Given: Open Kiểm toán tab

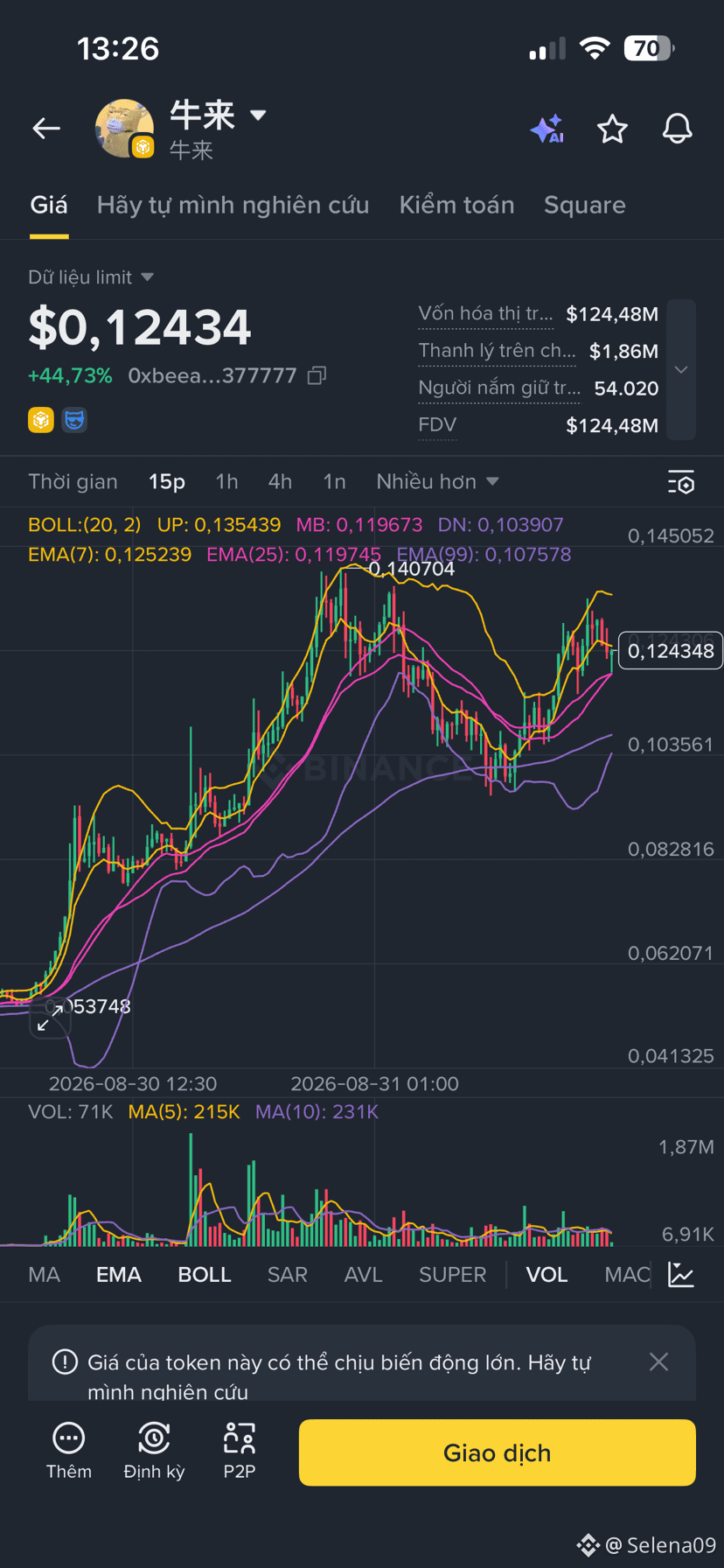Looking at the screenshot, I should tap(456, 205).
